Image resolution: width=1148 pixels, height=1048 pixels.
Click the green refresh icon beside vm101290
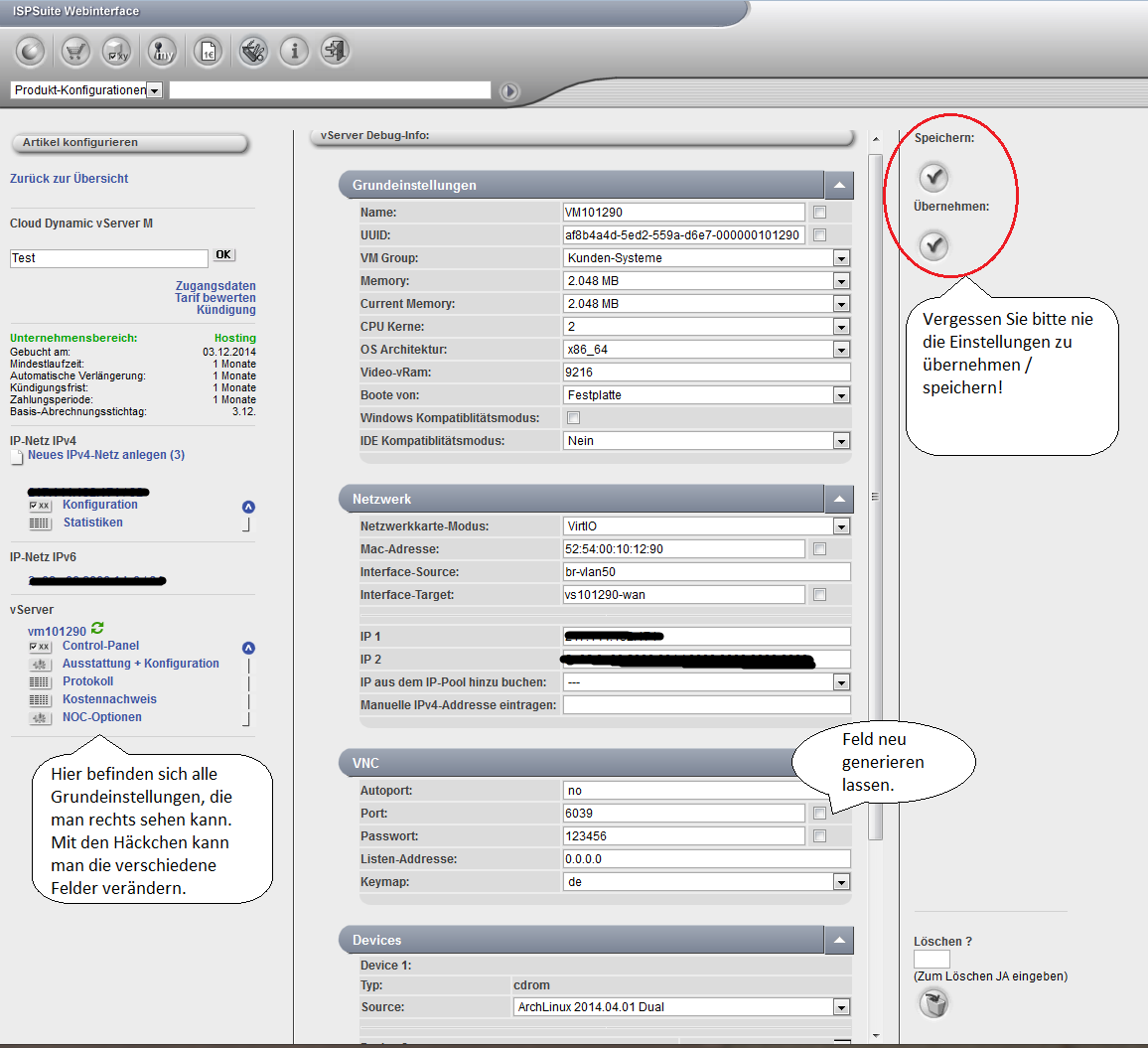point(97,628)
